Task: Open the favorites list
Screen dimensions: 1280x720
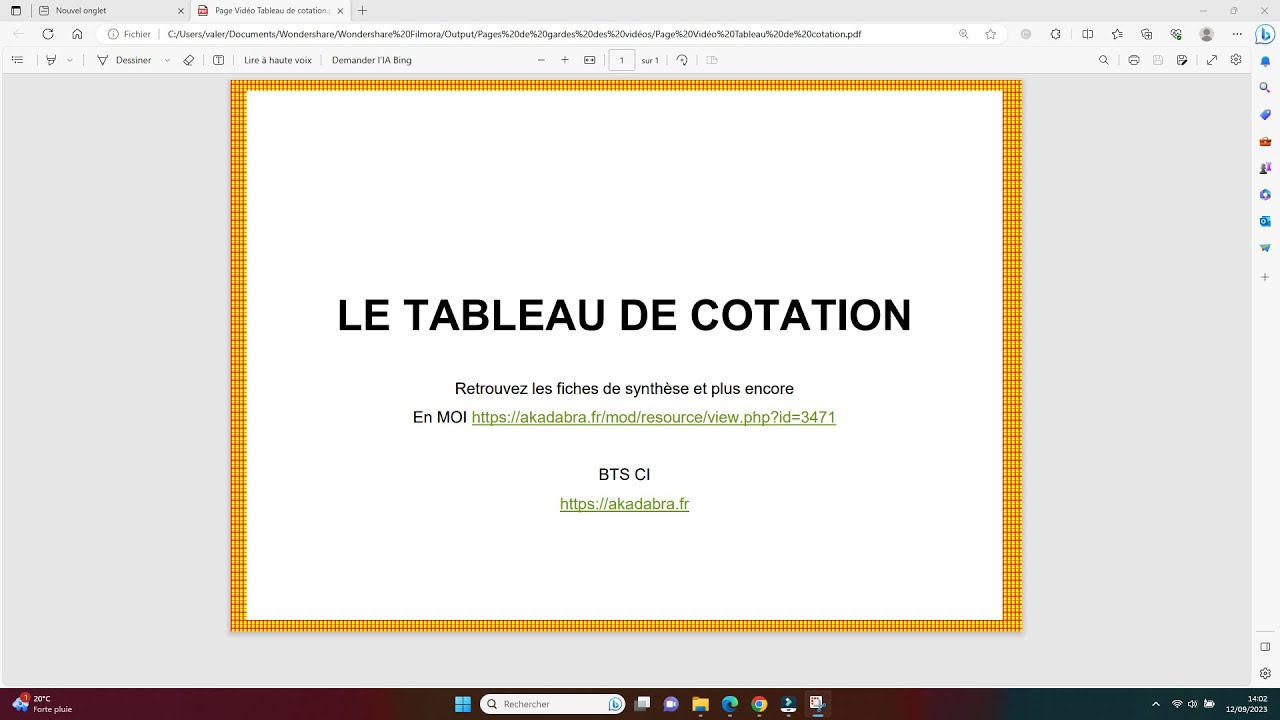Action: tap(1117, 34)
